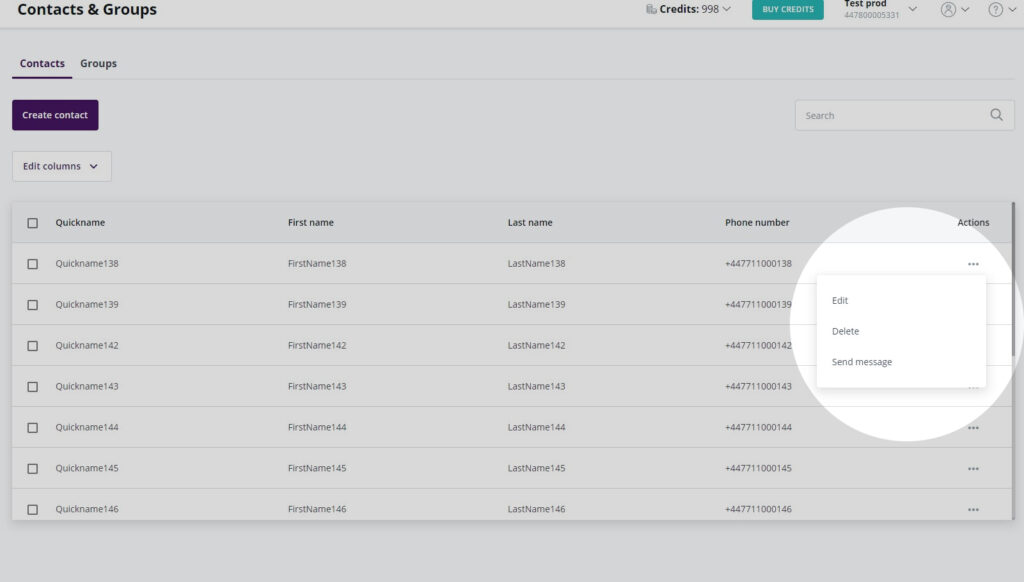Viewport: 1024px width, 582px height.
Task: Click the search magnifier icon
Action: click(x=996, y=115)
